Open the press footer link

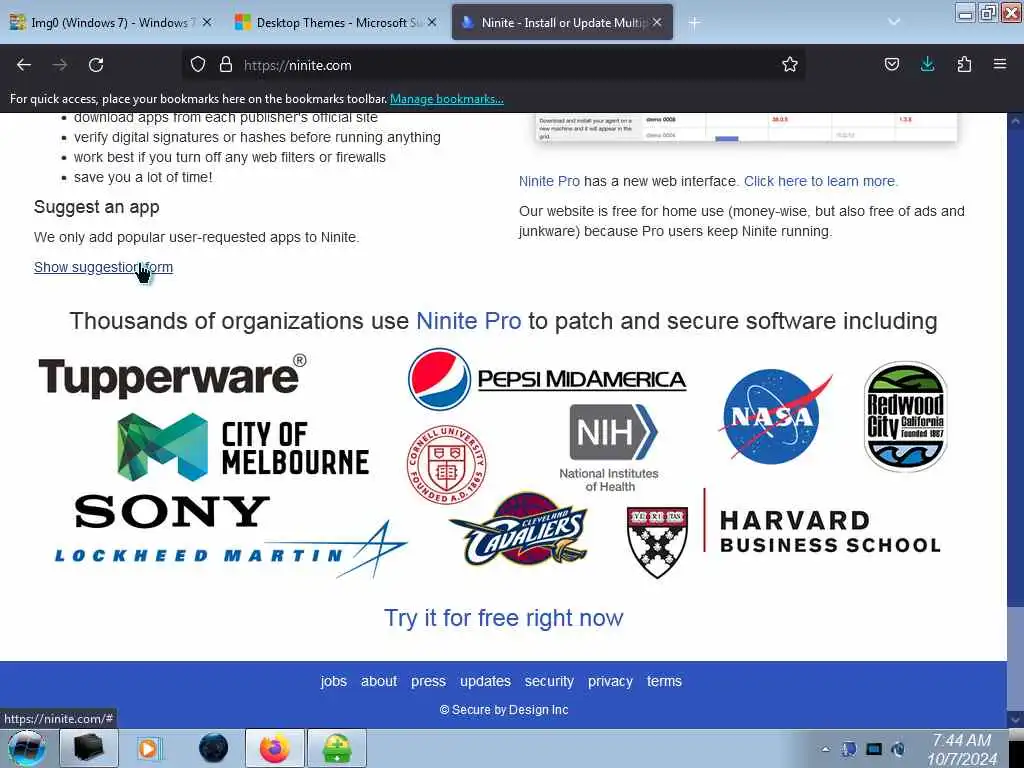428,681
